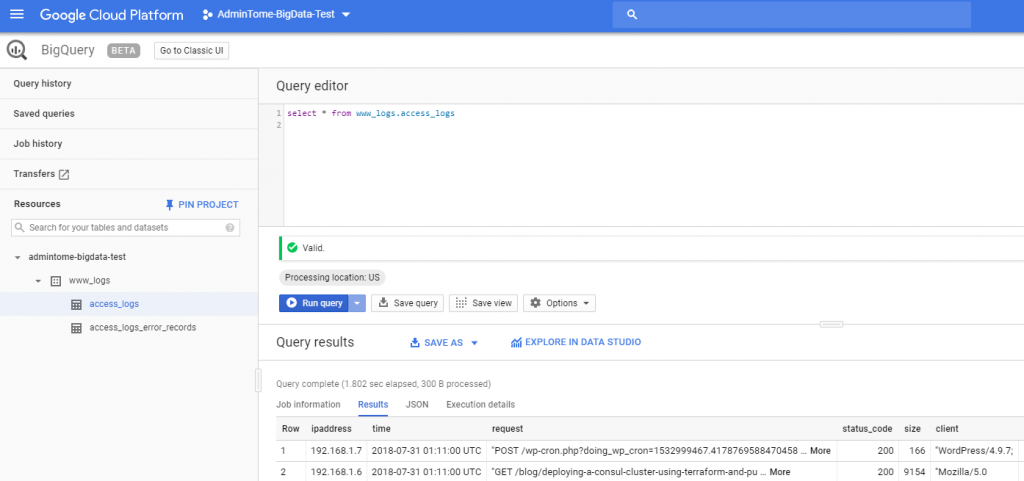Click the Processing location: US chip
This screenshot has height=481, width=1024.
coord(332,277)
